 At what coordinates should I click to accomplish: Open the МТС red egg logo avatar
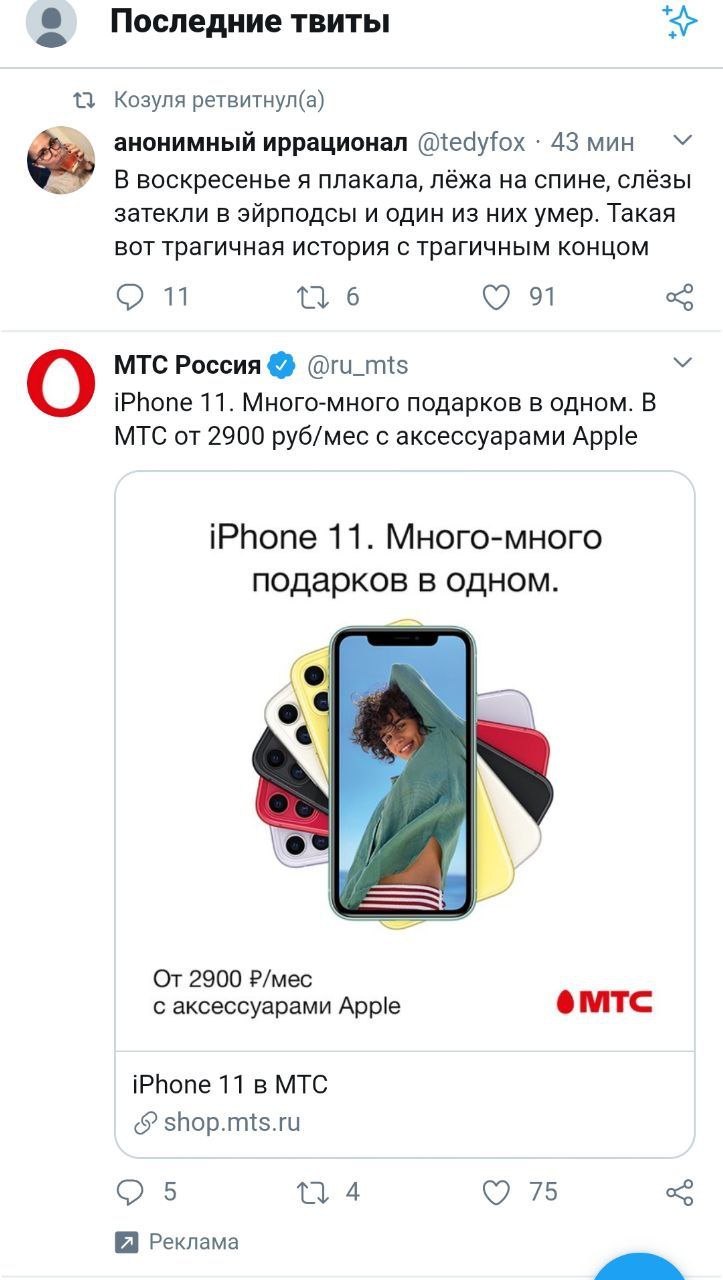(60, 383)
